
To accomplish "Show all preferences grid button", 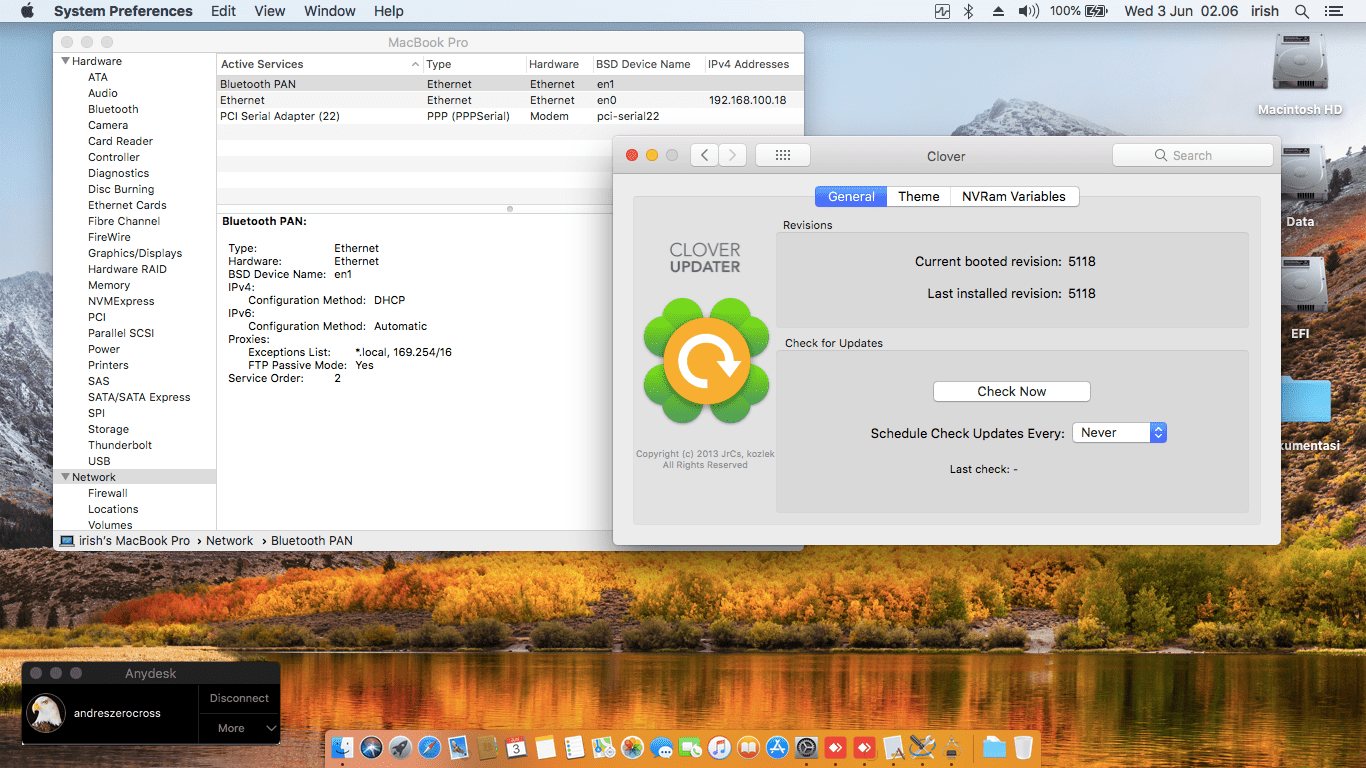I will 783,155.
